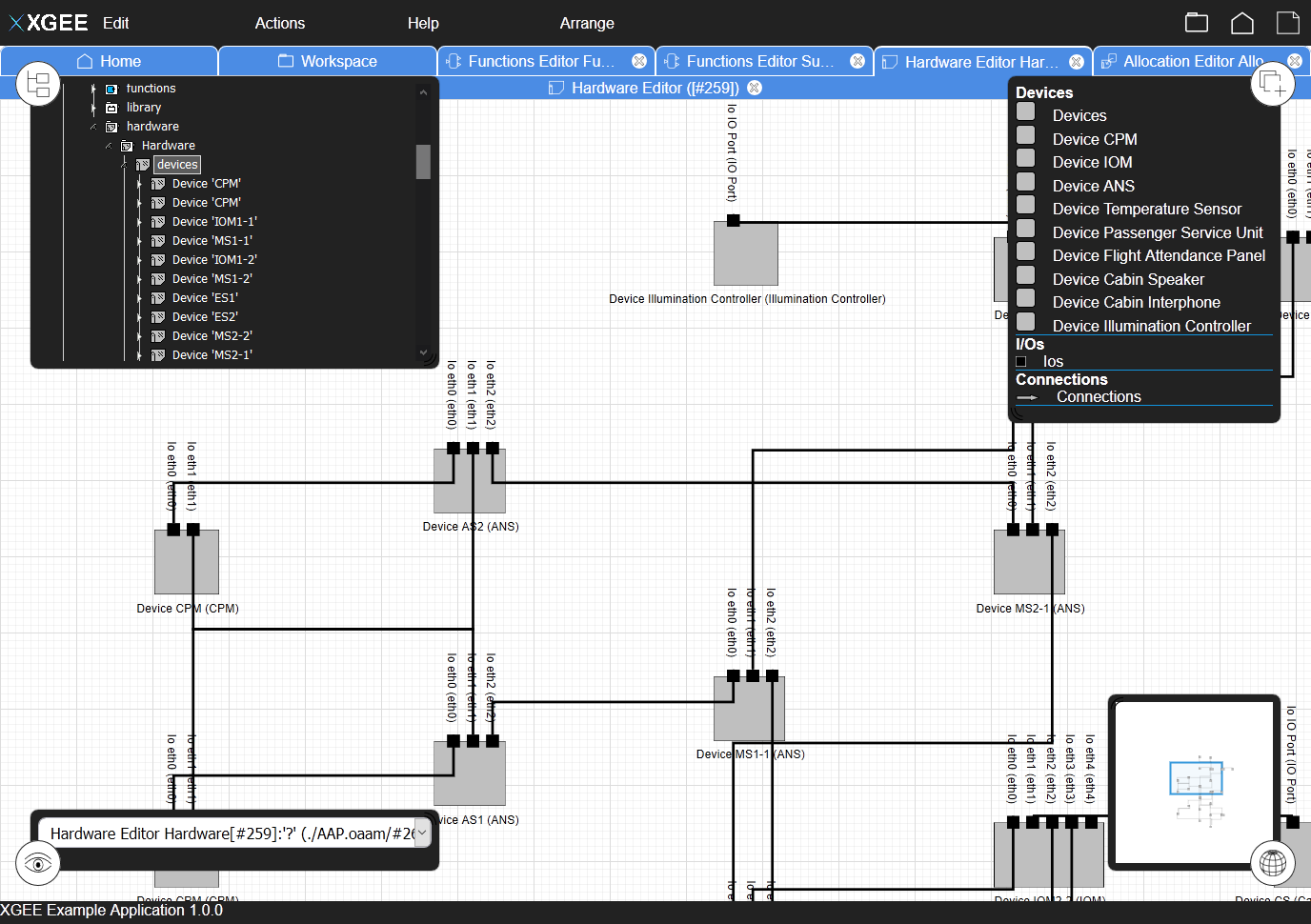The image size is (1311, 924).
Task: Switch to the Workspace tab
Action: click(x=328, y=61)
